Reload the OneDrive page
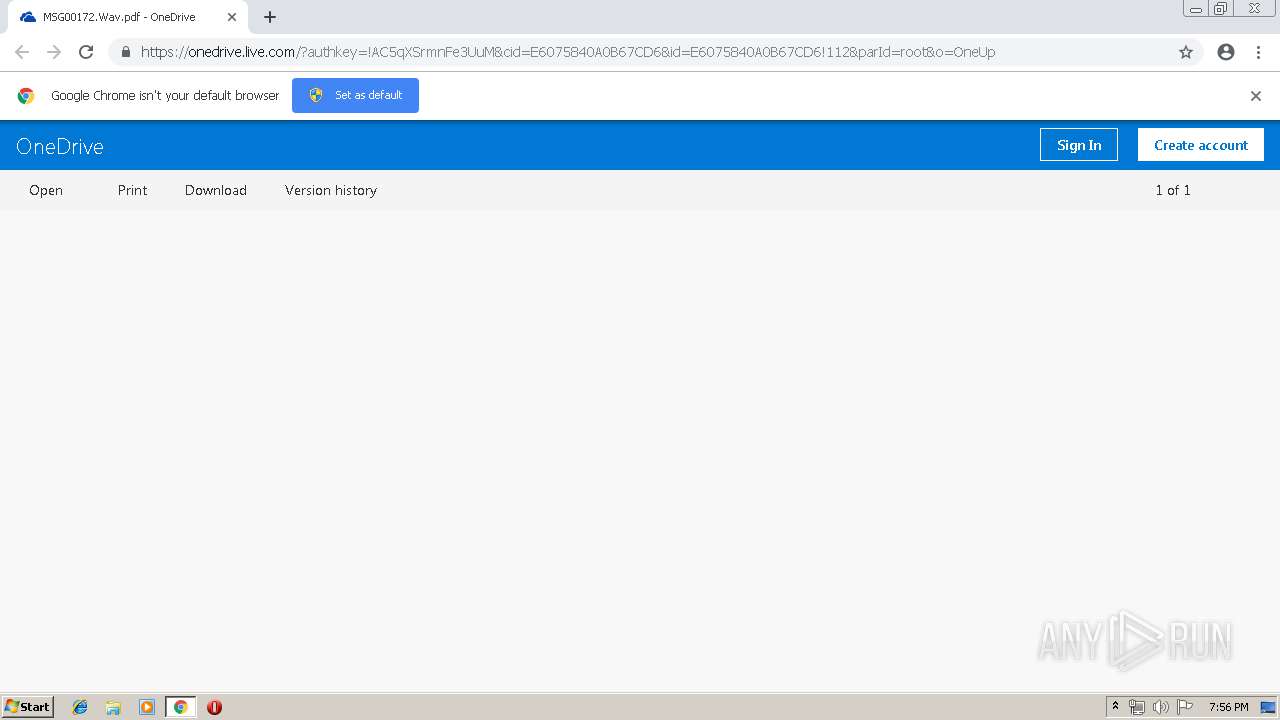1280x720 pixels. pos(86,52)
